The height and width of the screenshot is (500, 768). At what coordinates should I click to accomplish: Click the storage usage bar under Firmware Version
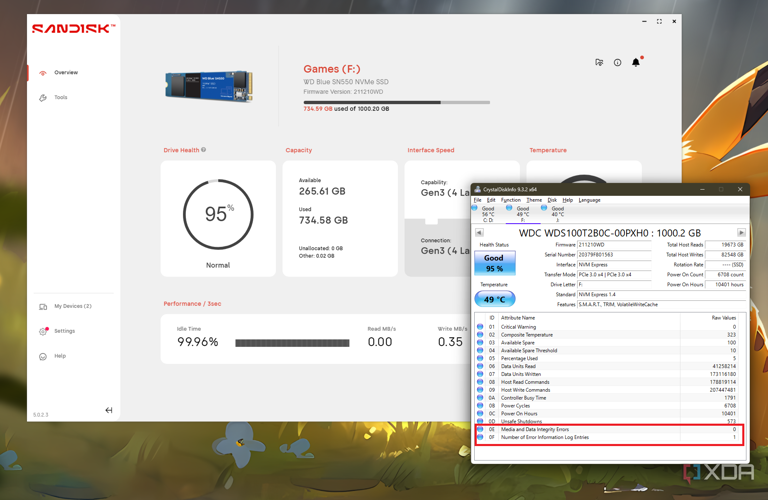click(x=396, y=102)
